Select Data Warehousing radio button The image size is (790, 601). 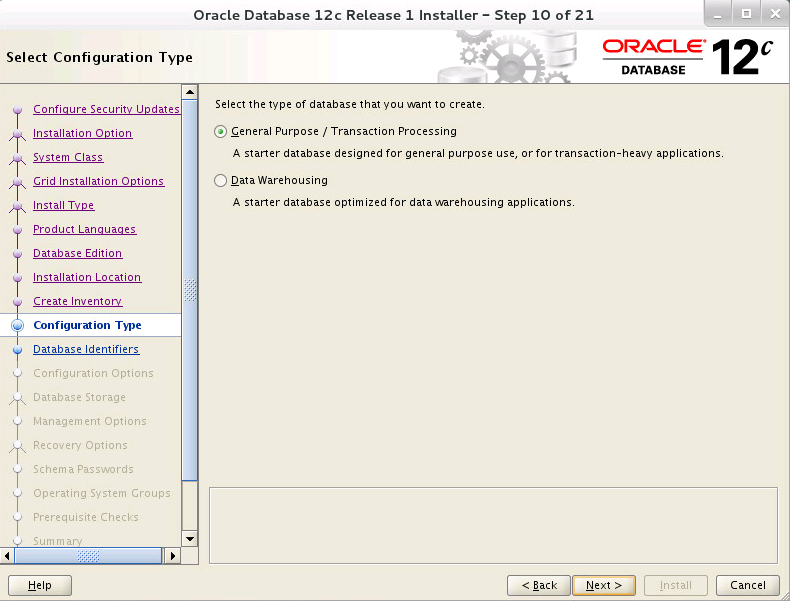click(220, 180)
